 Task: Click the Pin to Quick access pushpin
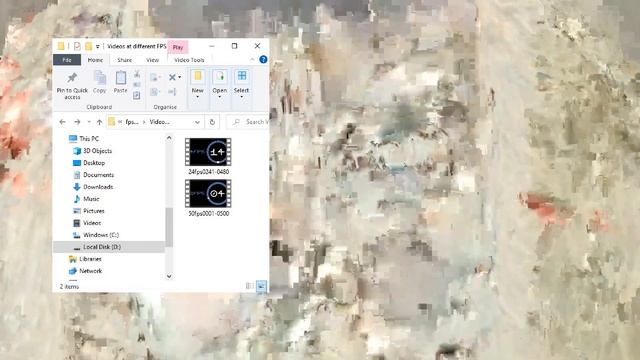point(72,77)
